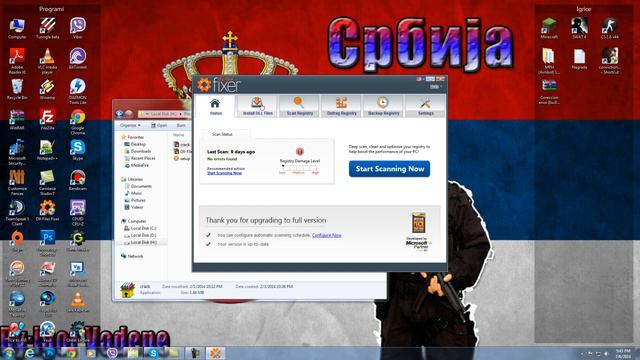Select the Viber desktop shortcut
The image size is (640, 360).
[78, 29]
